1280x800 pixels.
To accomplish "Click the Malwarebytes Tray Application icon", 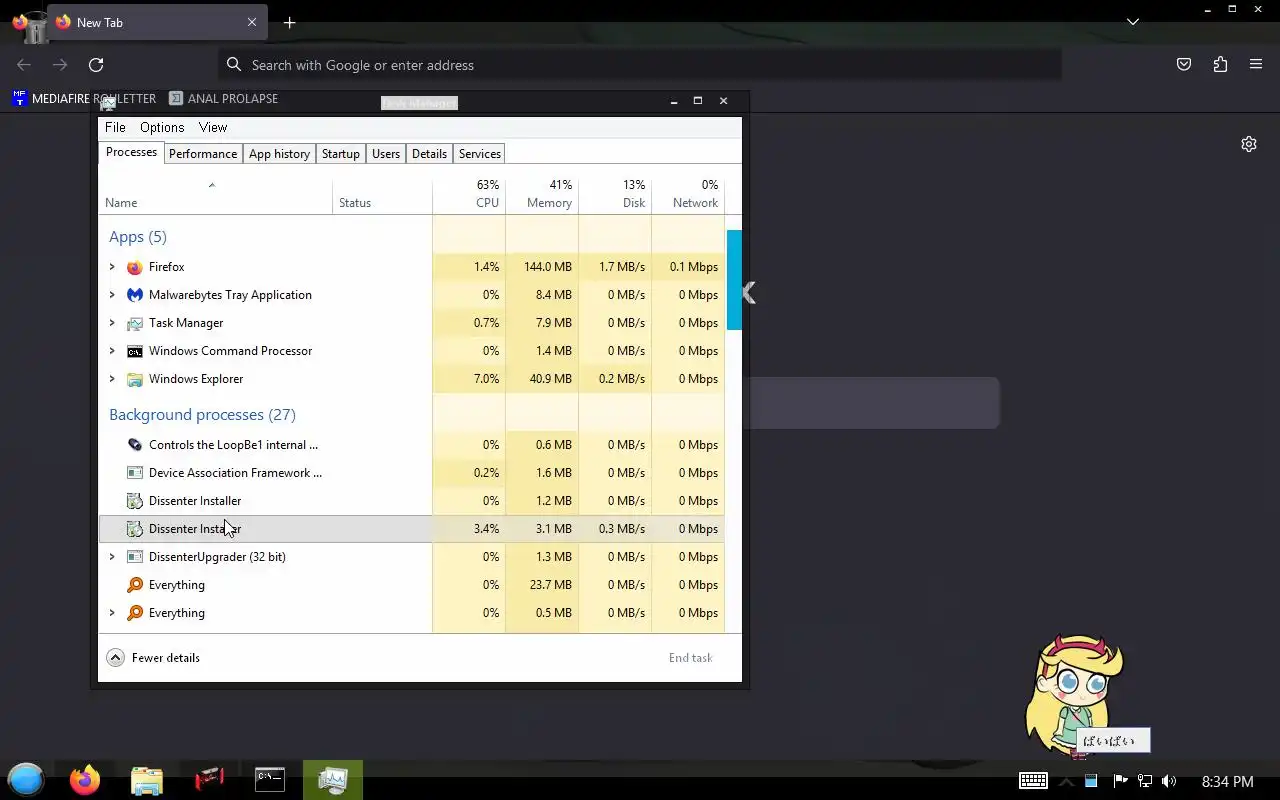I will [135, 295].
